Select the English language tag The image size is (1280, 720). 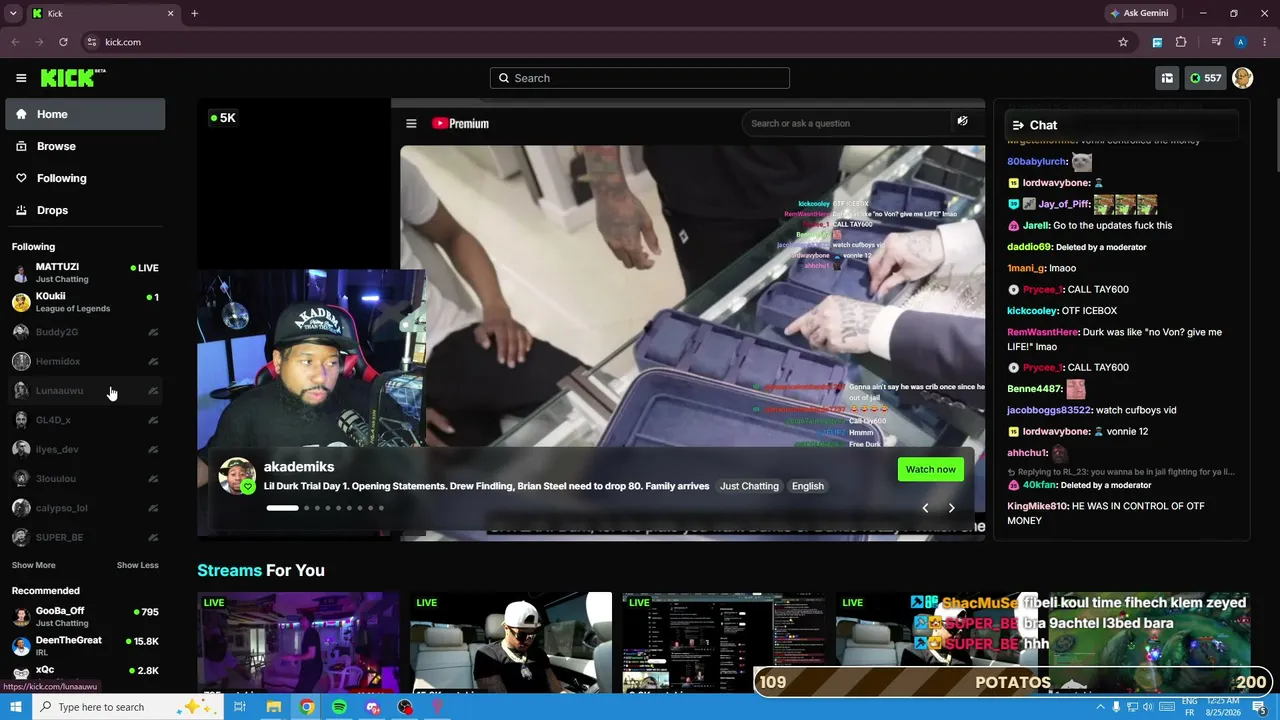coord(808,486)
